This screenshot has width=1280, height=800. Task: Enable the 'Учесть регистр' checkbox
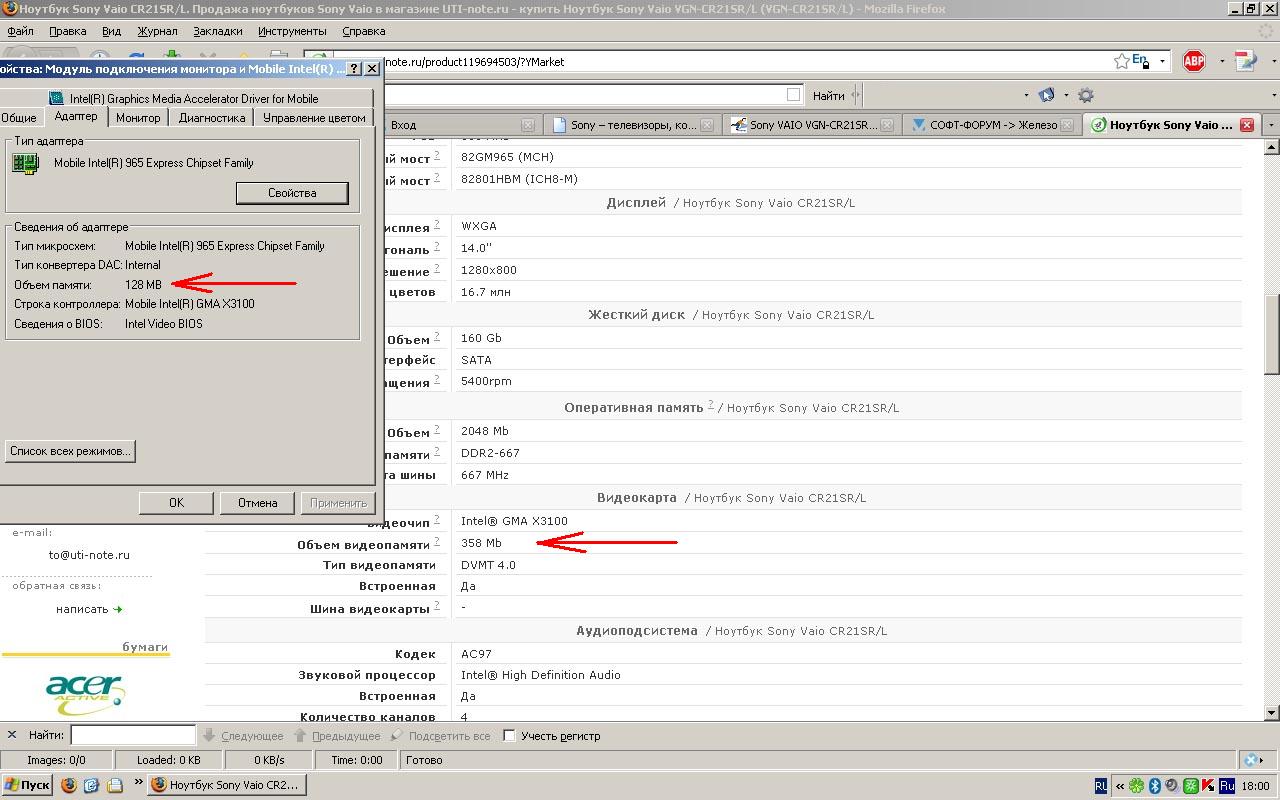coord(509,735)
